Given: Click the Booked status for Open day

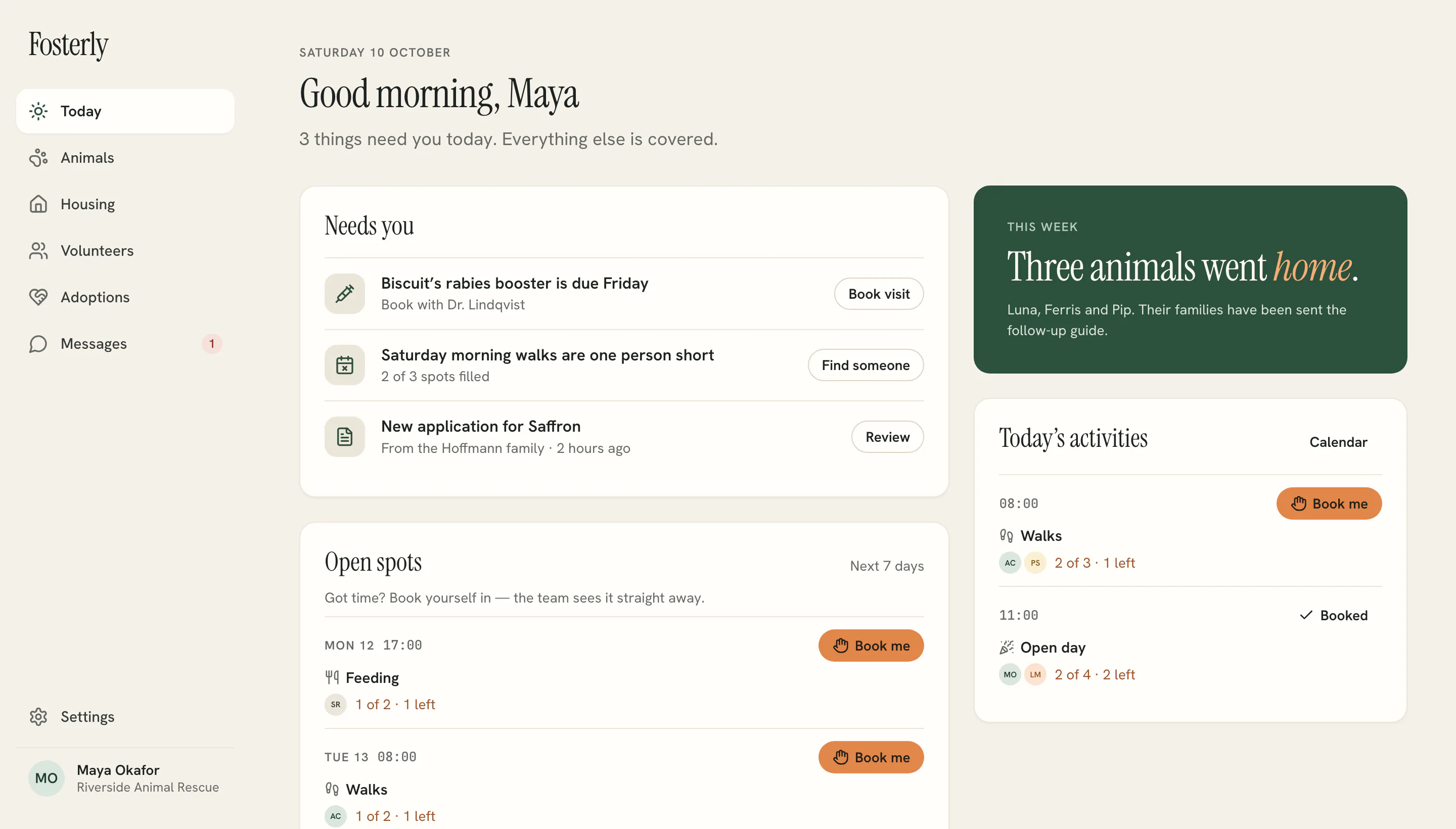Looking at the screenshot, I should click(1334, 616).
